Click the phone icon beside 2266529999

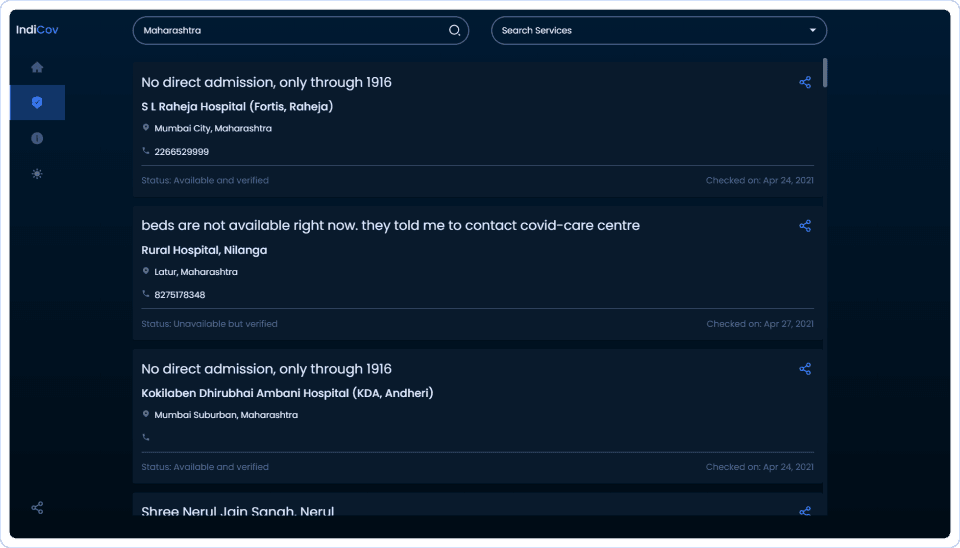click(x=146, y=151)
